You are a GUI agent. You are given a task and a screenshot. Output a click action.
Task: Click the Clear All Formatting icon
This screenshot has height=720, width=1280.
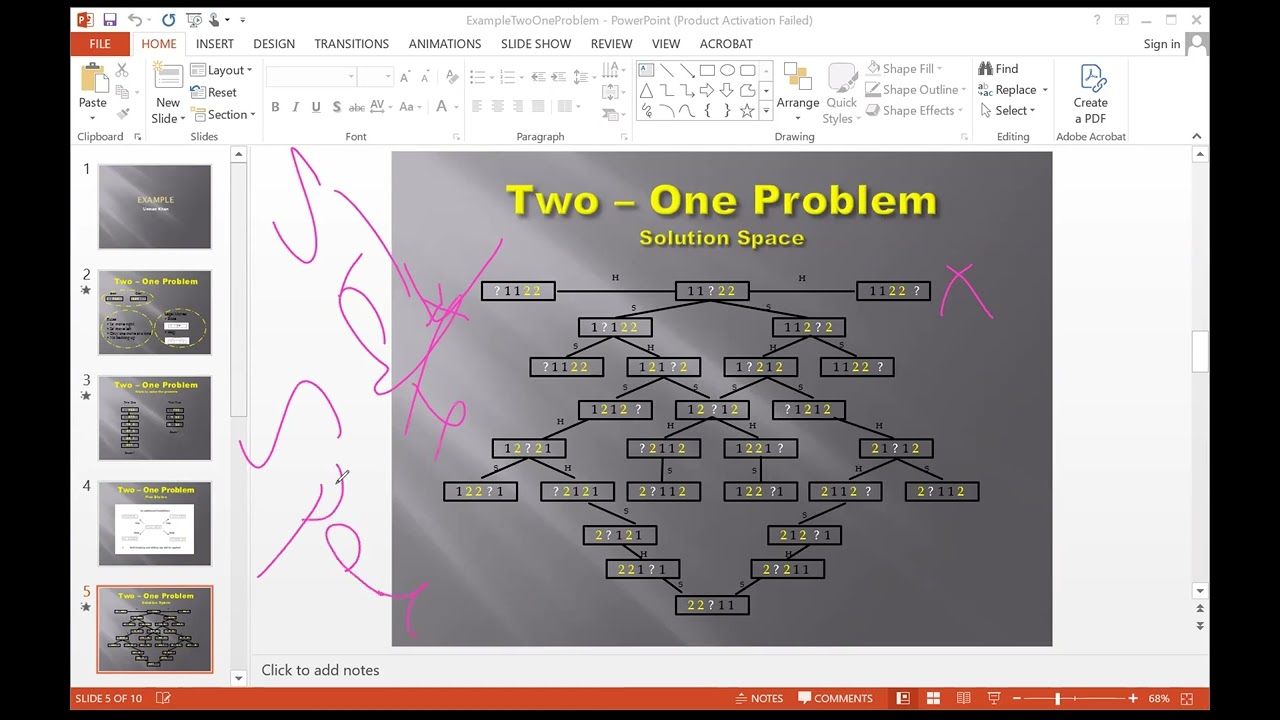coord(452,77)
